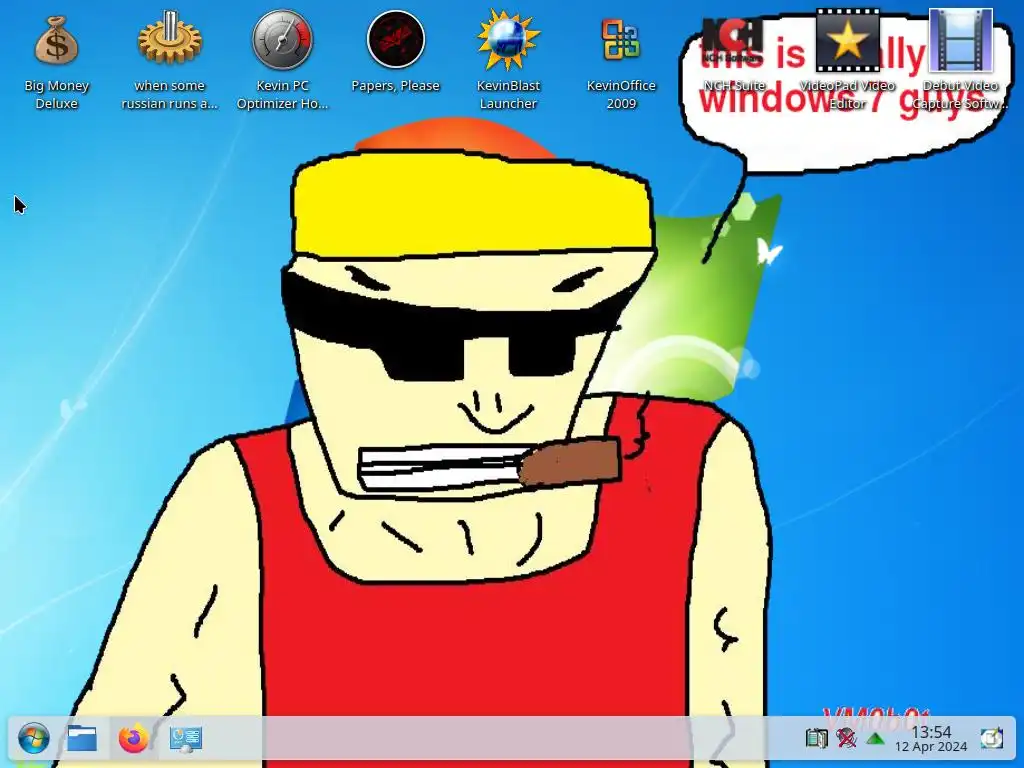Open the Windows-orb start menu button
Viewport: 1024px width, 768px height.
(34, 739)
